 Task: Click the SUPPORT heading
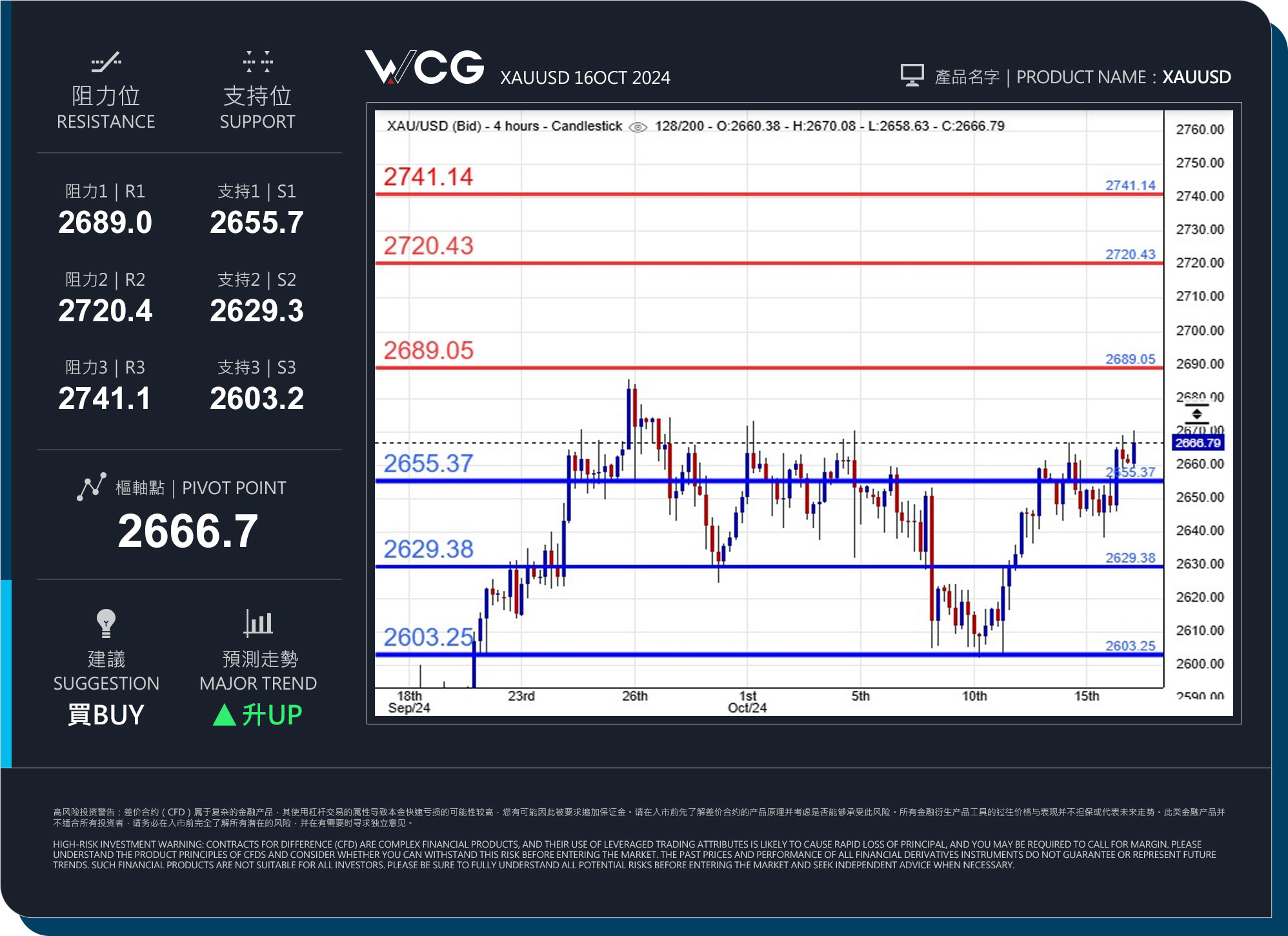click(257, 121)
